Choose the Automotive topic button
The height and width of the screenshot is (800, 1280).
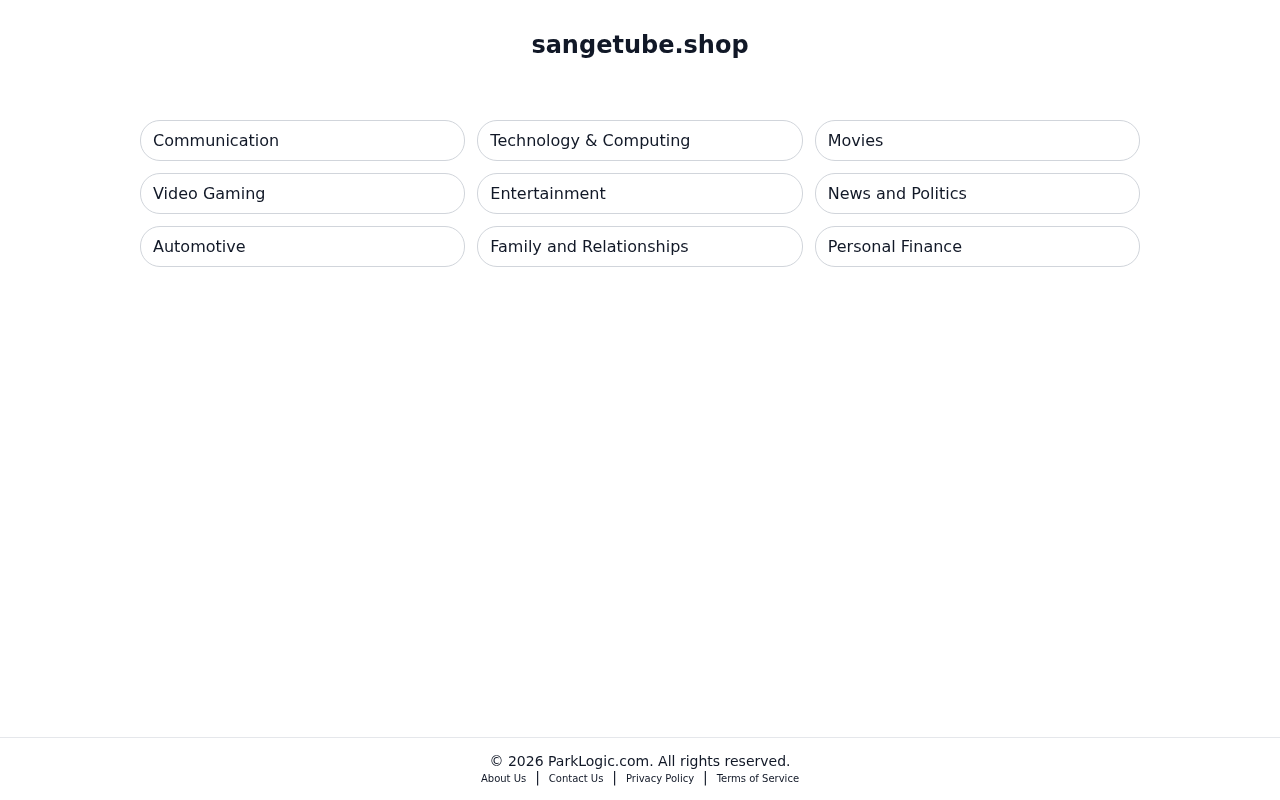pos(302,246)
